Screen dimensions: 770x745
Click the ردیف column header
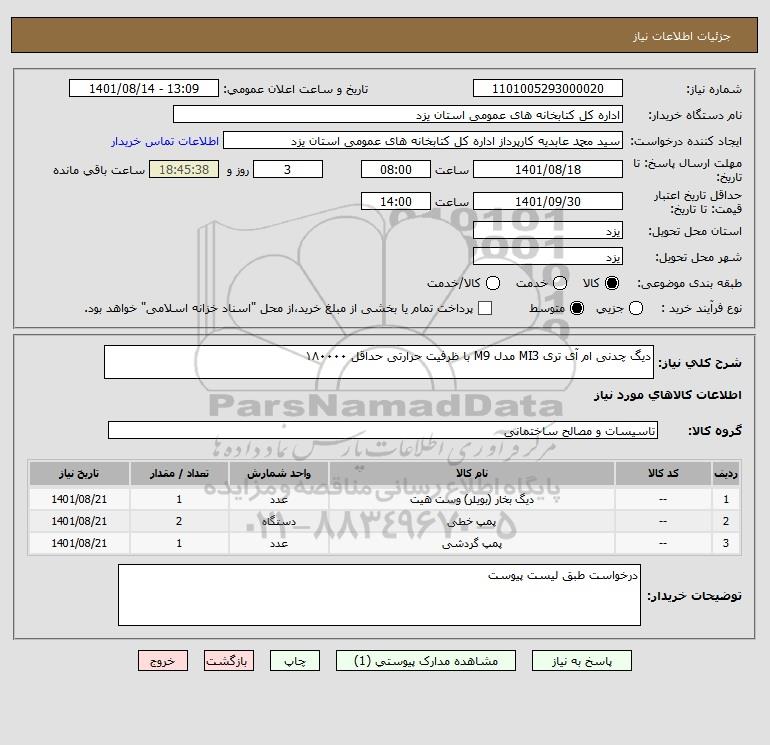pos(726,473)
